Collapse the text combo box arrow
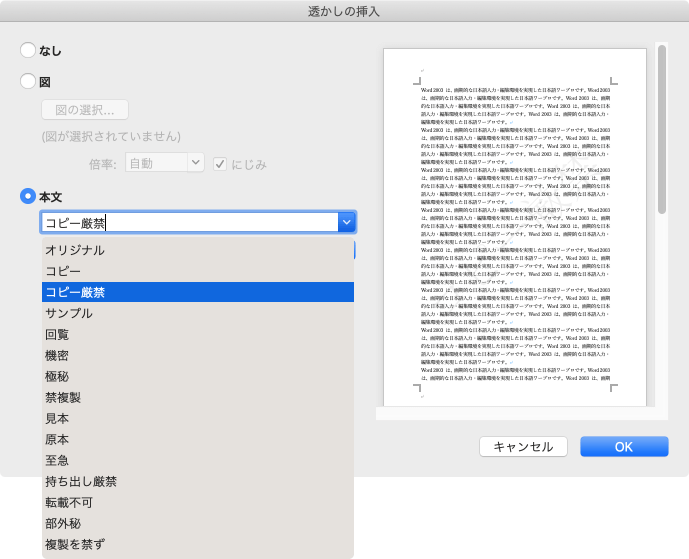 [x=347, y=222]
